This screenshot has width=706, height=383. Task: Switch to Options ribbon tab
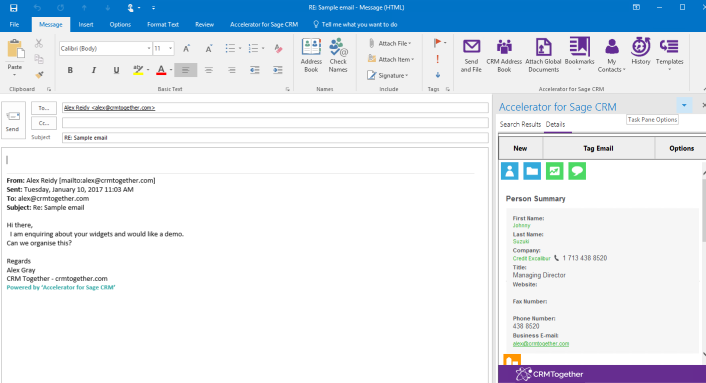point(120,24)
